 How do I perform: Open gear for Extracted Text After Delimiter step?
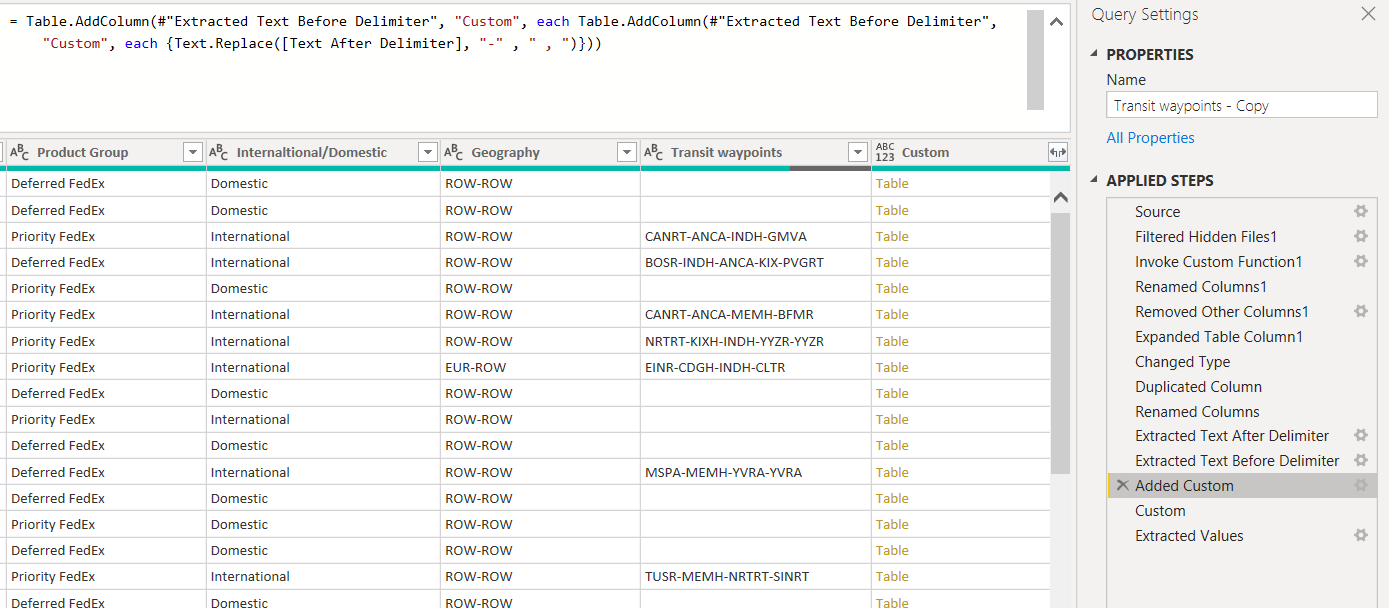point(1360,435)
